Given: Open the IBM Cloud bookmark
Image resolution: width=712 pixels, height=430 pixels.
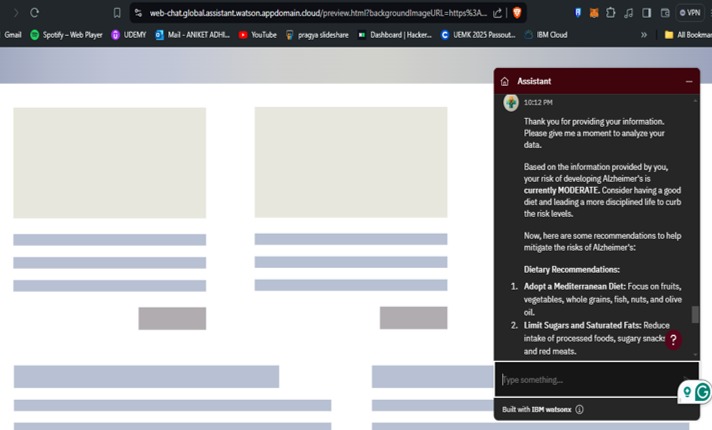Looking at the screenshot, I should pos(546,35).
